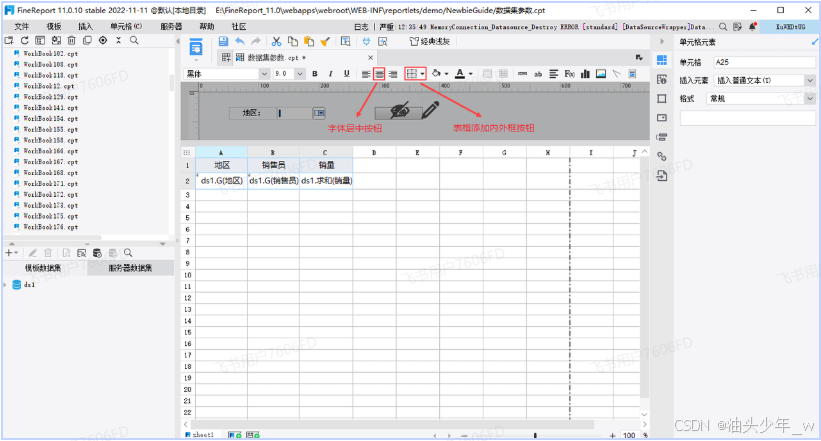
Task: Click the Copy icon in toolbar
Action: [293, 41]
